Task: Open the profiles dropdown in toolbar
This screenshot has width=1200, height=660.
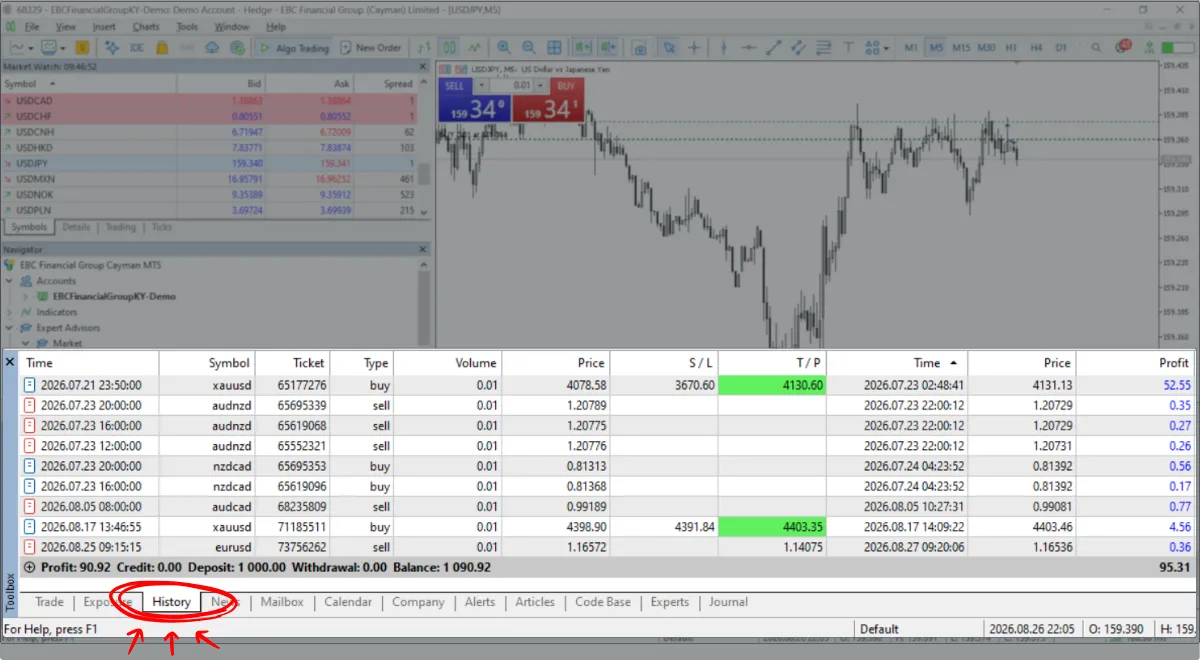Action: click(x=63, y=47)
